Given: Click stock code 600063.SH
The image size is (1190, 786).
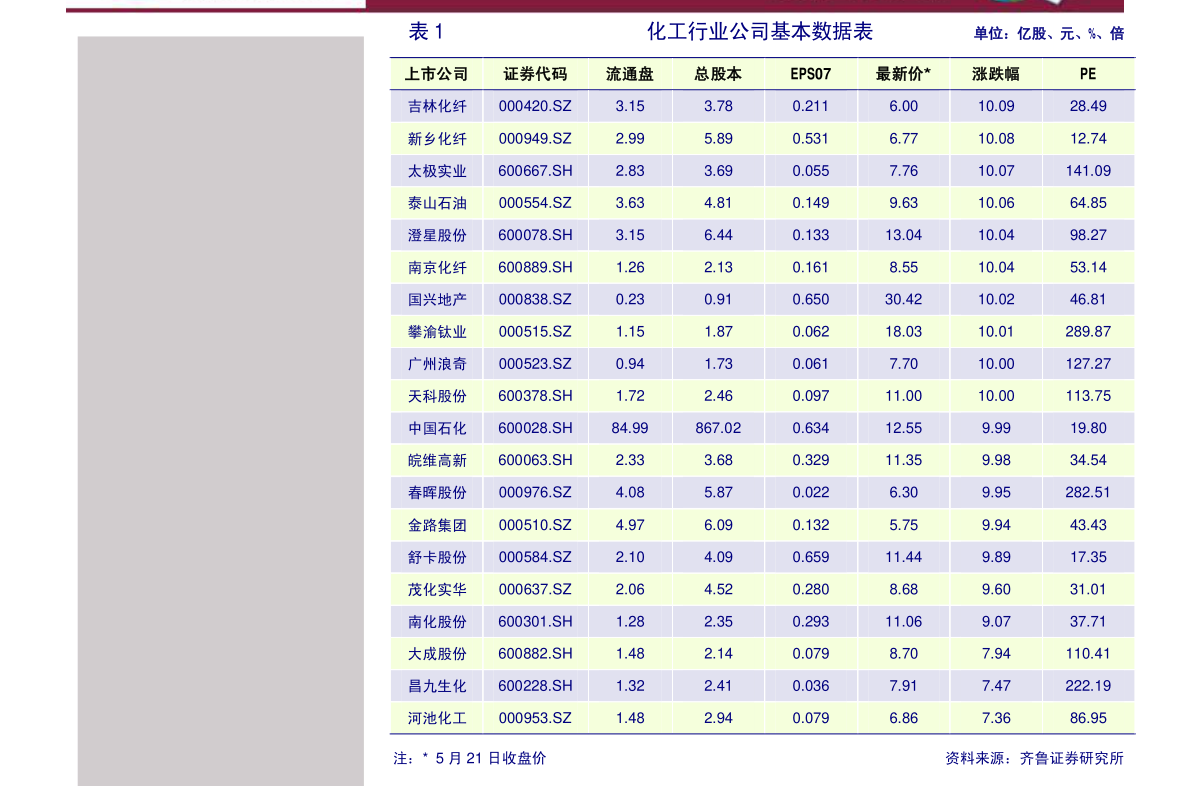Looking at the screenshot, I should (535, 461).
